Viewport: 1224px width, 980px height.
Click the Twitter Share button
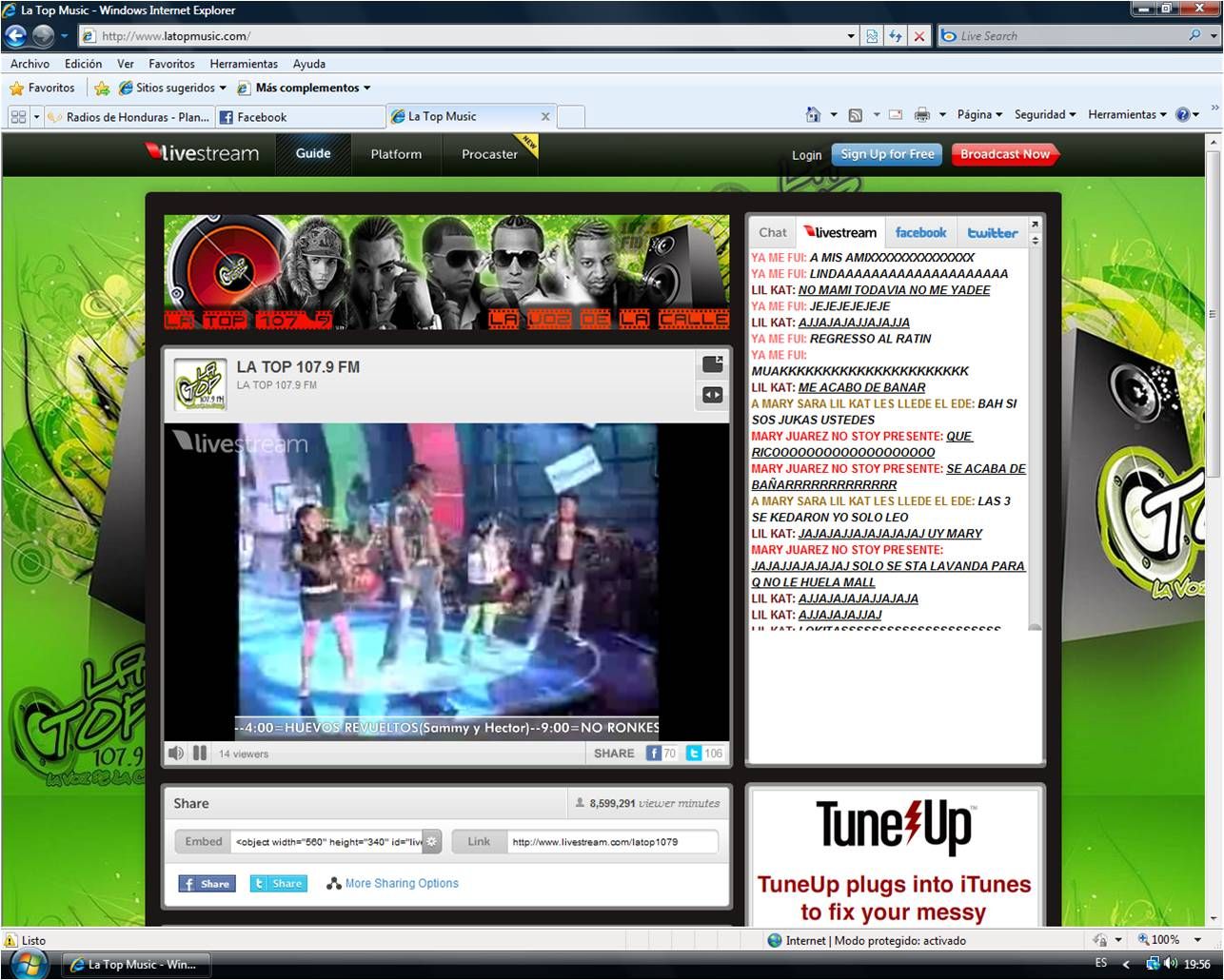278,883
